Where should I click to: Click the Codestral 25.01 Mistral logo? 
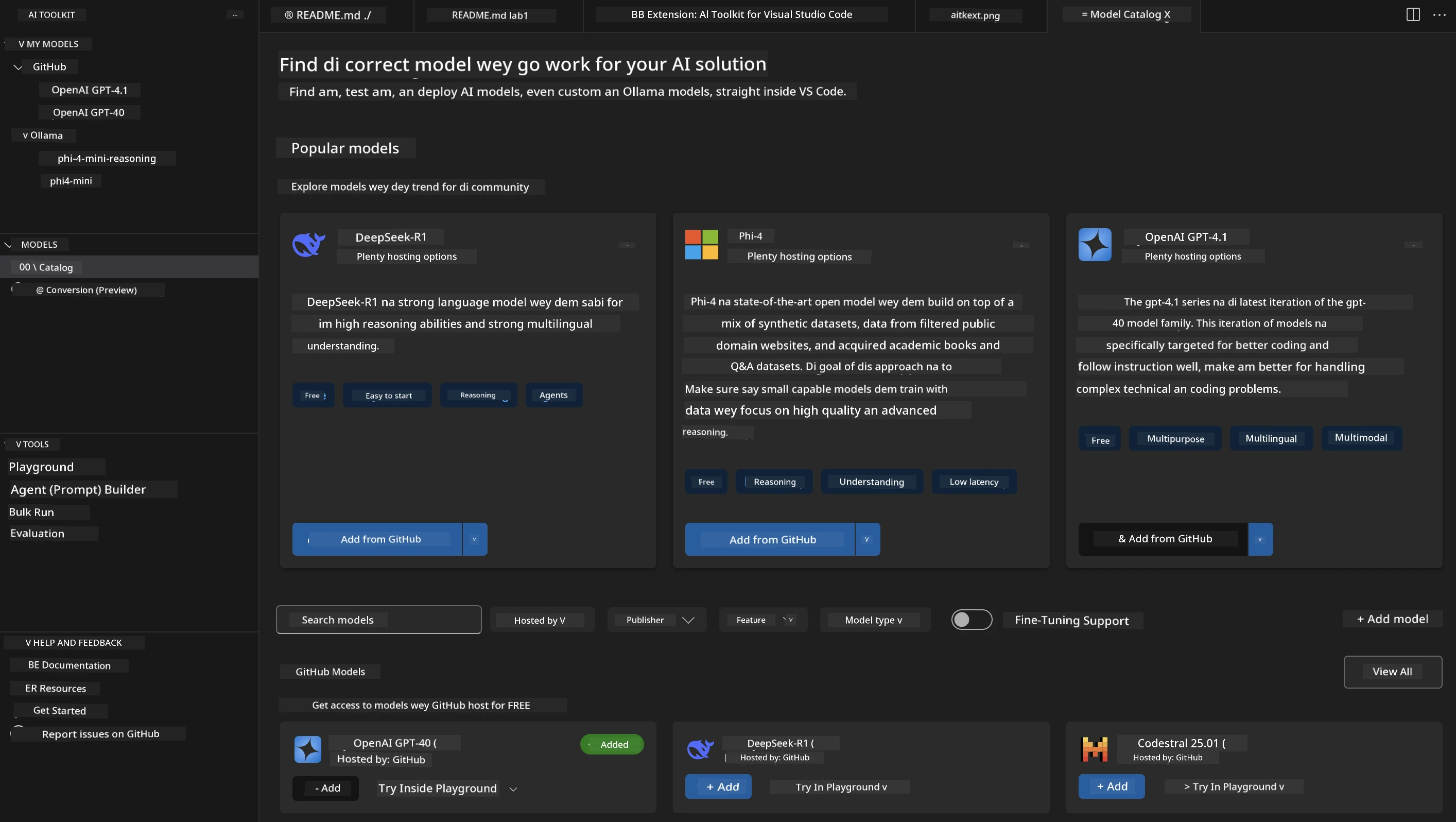pyautogui.click(x=1094, y=749)
